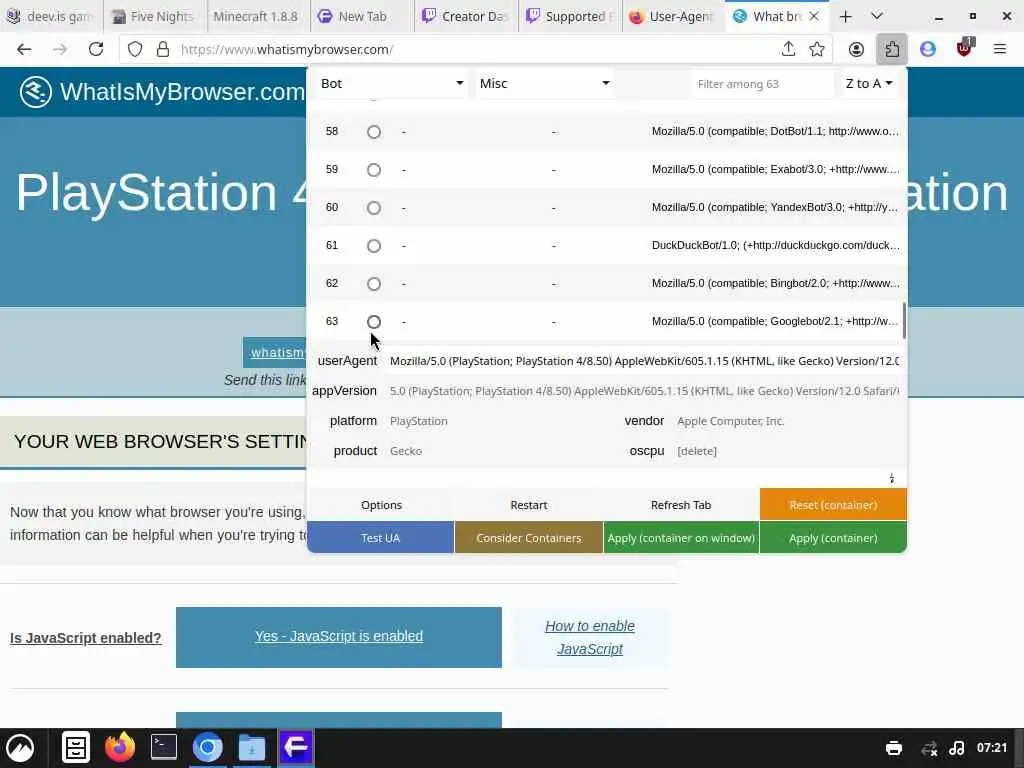
Task: Select row 59 Exabot radio button
Action: coord(374,170)
